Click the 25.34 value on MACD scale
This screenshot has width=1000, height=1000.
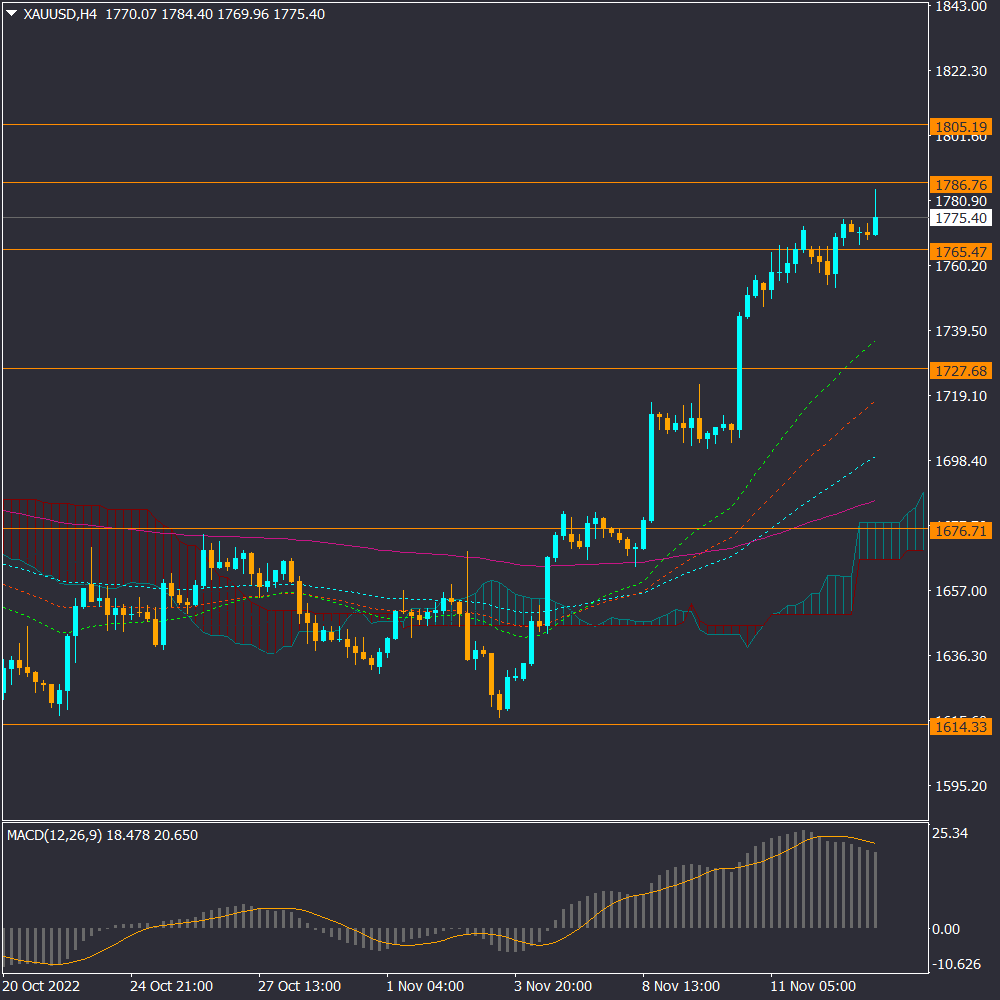952,834
